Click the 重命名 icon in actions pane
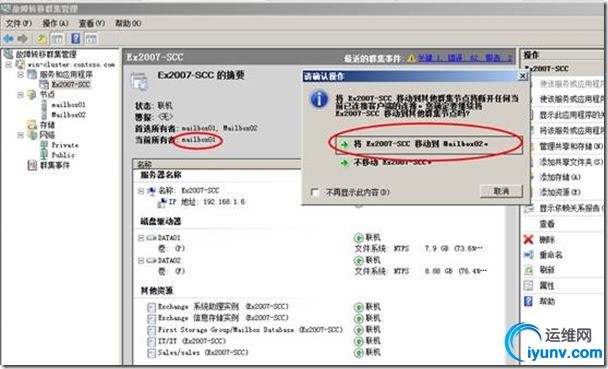The image size is (608, 369). tap(529, 255)
